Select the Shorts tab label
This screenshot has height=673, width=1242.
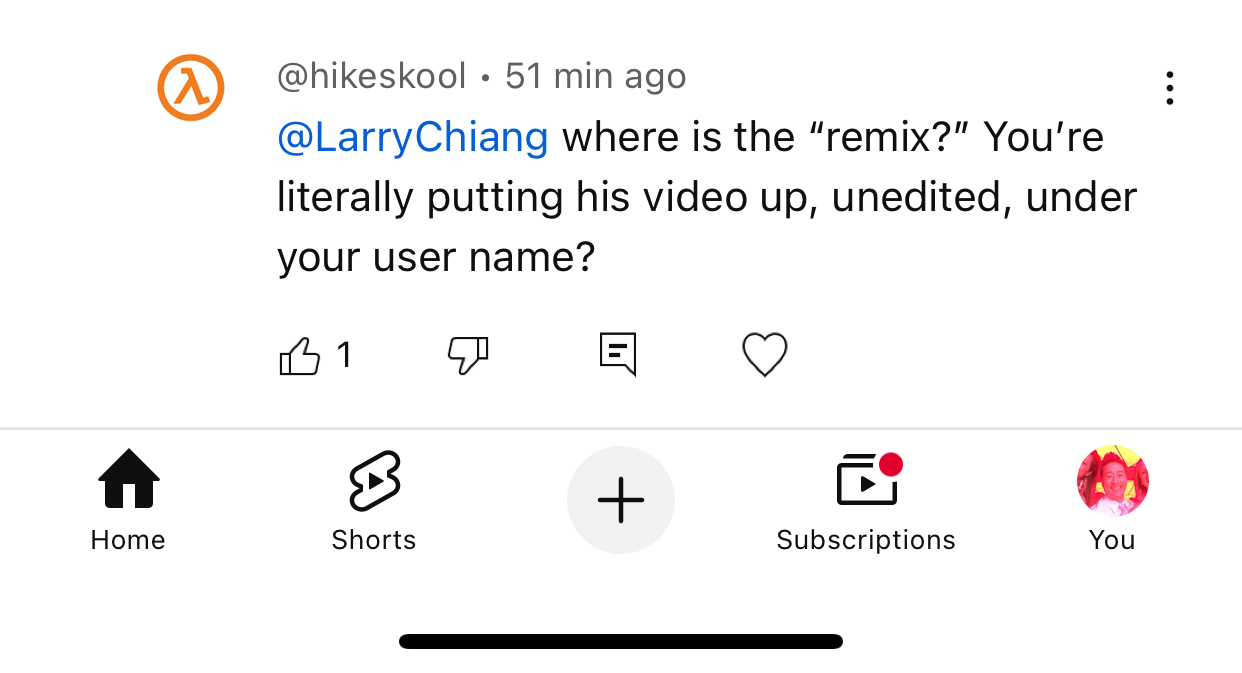374,540
